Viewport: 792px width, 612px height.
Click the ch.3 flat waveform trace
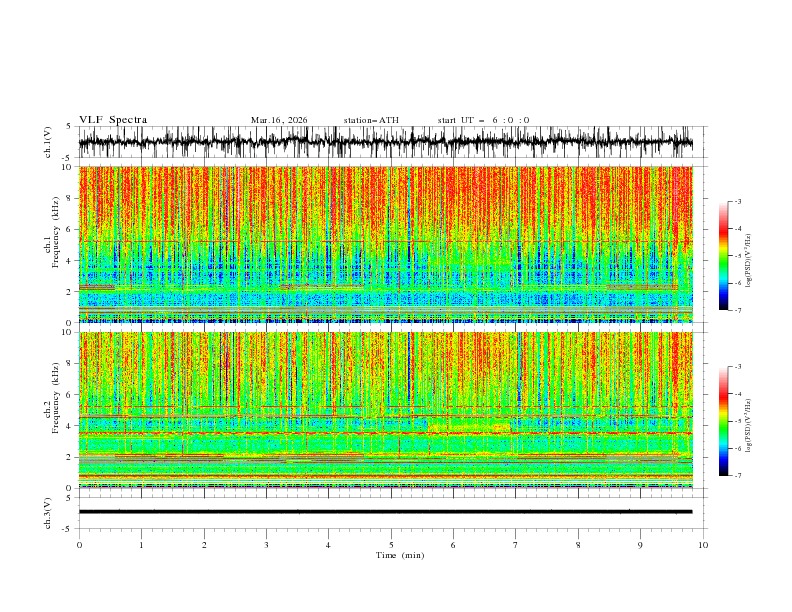coord(386,512)
